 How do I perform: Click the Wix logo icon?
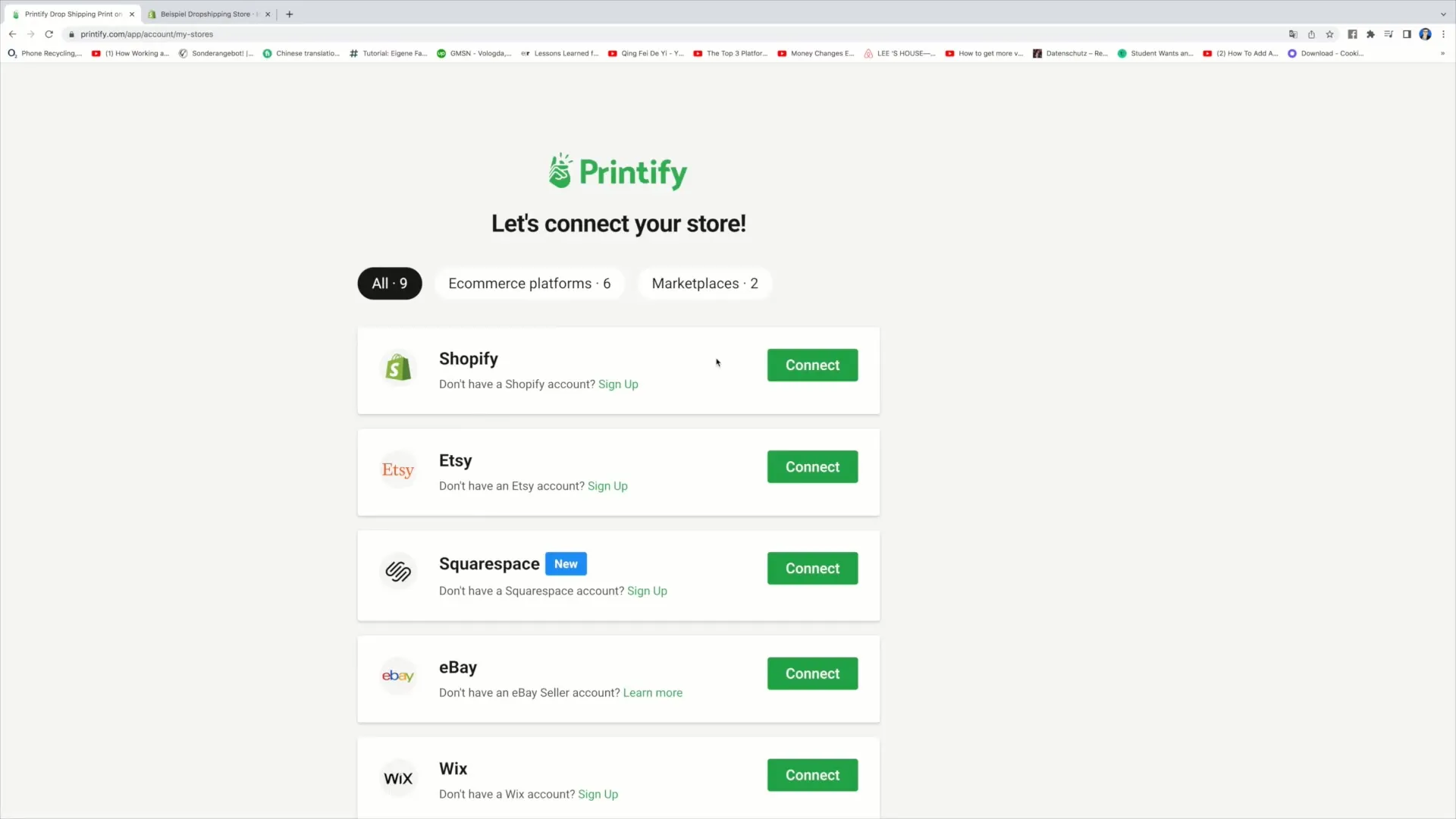click(398, 778)
